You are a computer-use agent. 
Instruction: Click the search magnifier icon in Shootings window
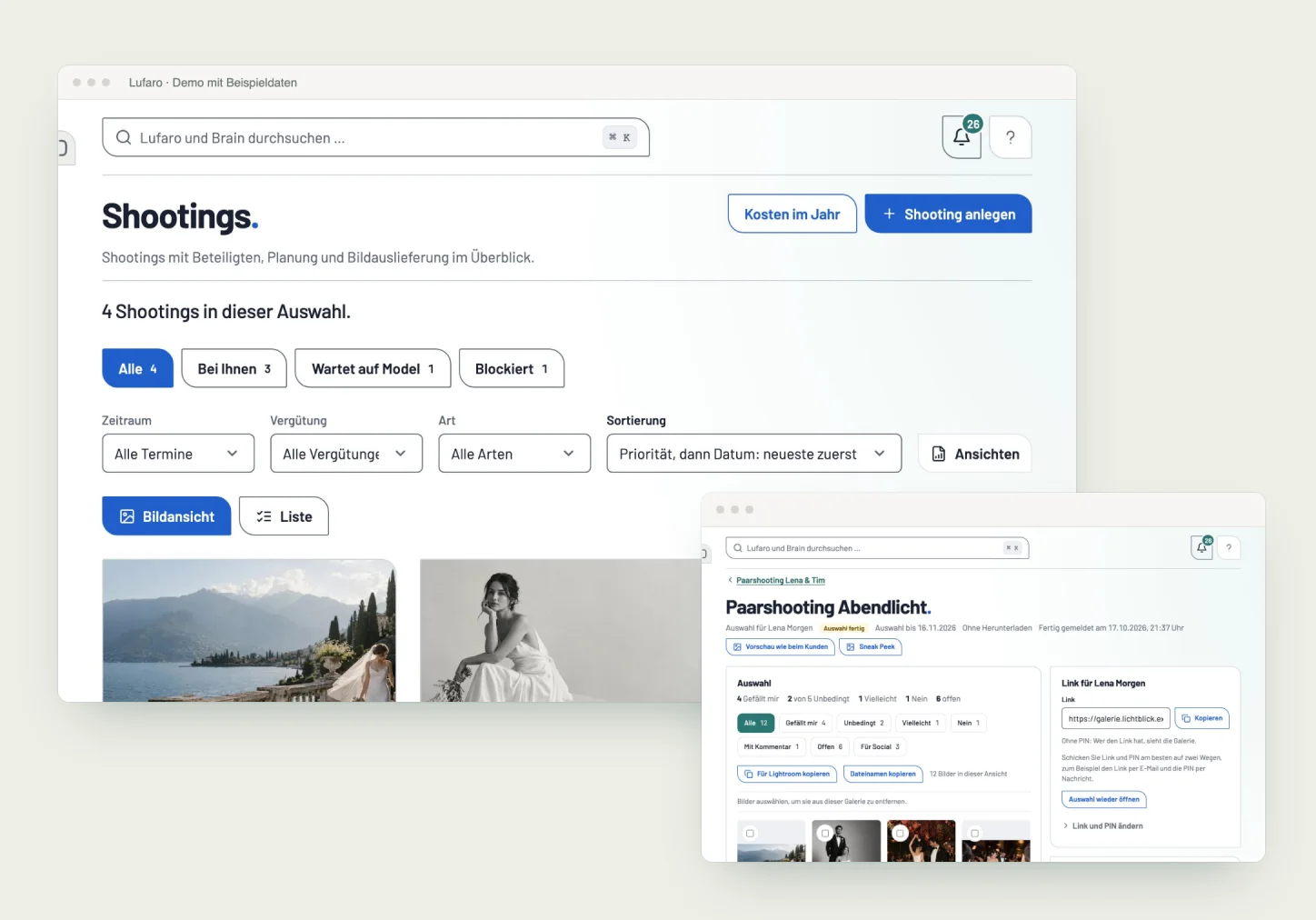point(124,137)
